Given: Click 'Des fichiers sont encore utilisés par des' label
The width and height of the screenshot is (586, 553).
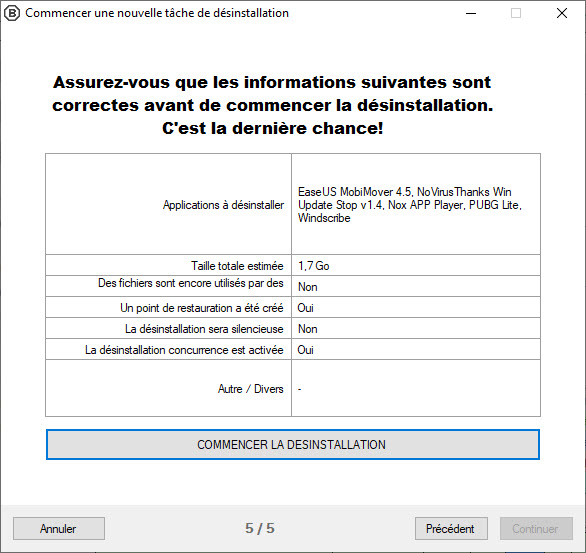Looking at the screenshot, I should [x=191, y=283].
